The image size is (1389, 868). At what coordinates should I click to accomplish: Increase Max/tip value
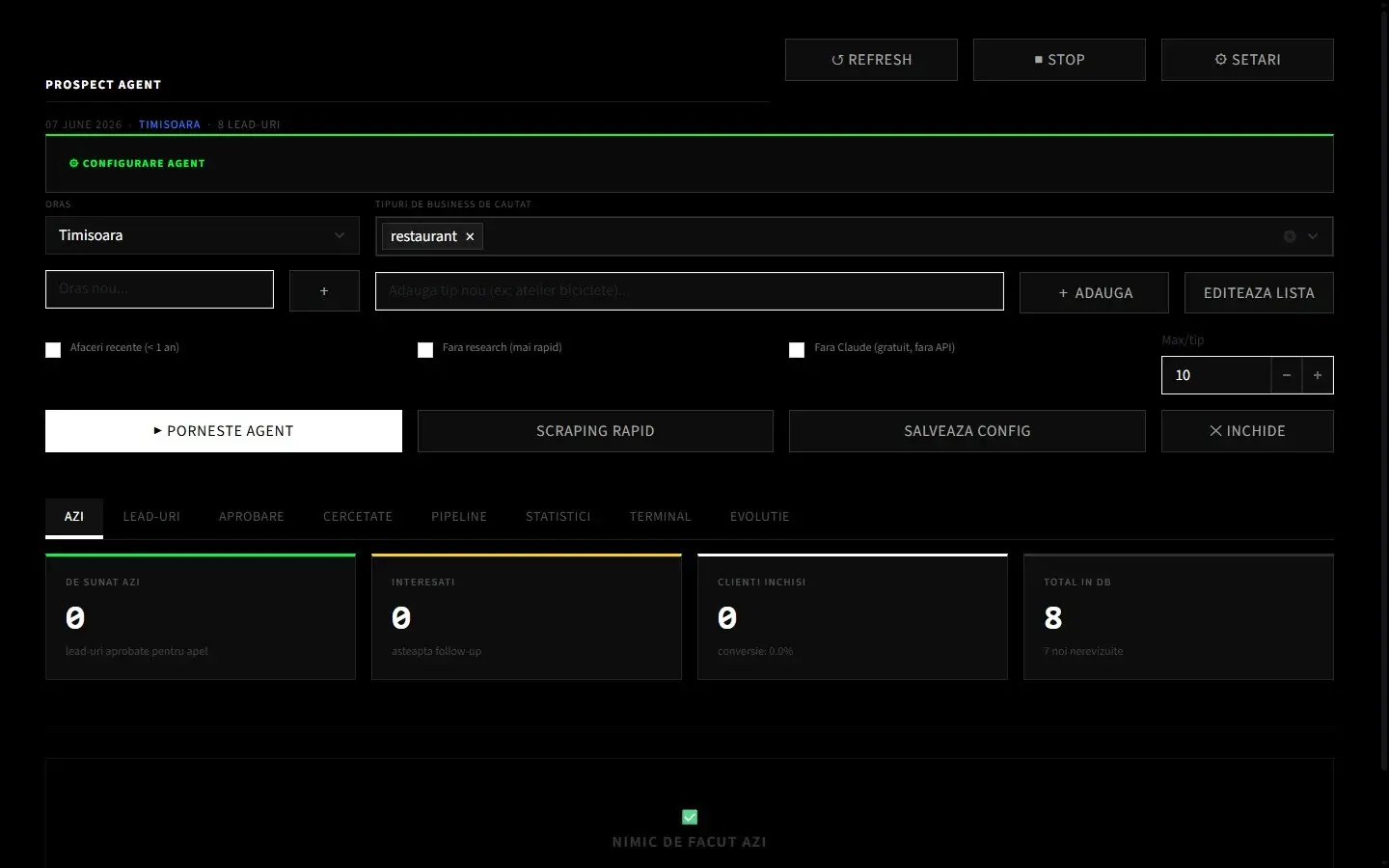point(1318,375)
